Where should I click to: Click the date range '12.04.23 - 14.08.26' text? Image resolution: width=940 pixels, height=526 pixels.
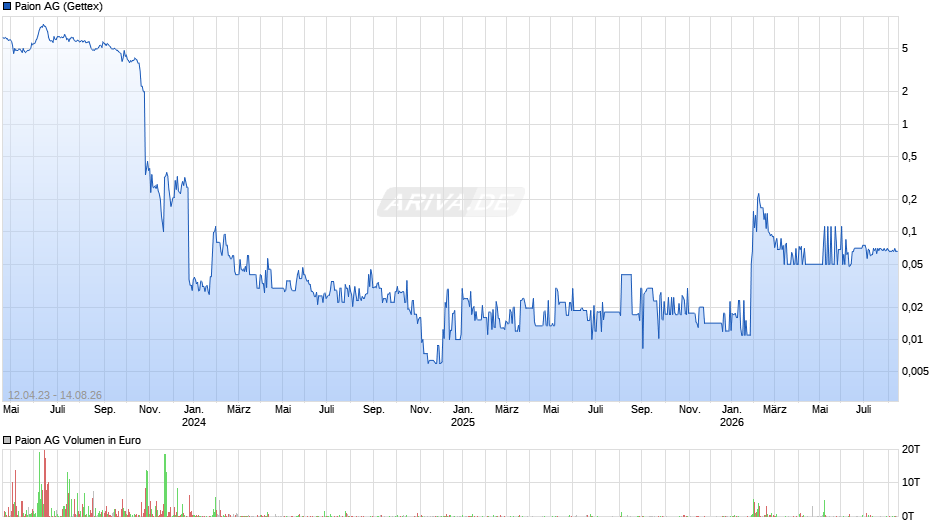pyautogui.click(x=55, y=395)
